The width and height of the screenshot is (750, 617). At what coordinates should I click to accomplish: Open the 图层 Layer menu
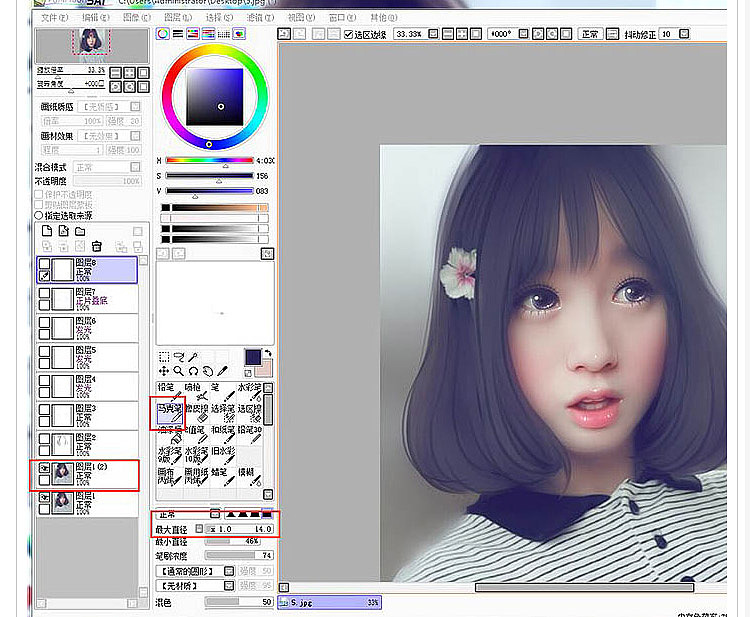click(x=177, y=17)
